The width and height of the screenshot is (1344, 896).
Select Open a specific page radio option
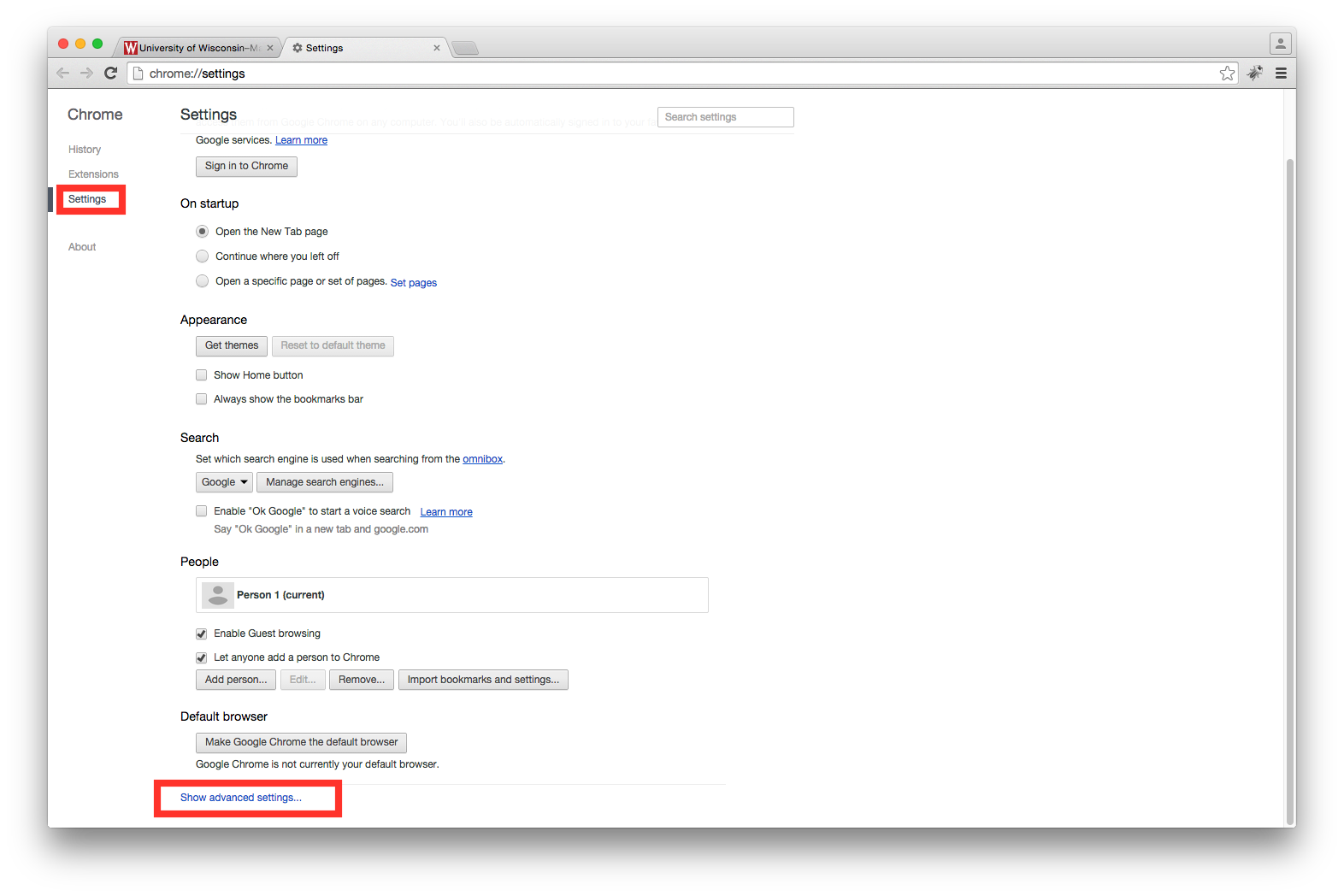click(x=203, y=281)
